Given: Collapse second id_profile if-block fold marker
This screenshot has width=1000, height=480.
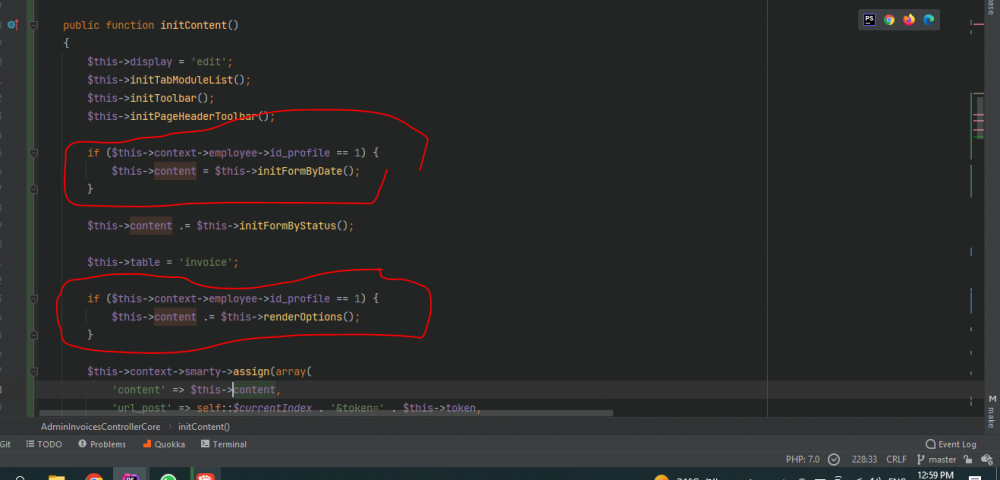Looking at the screenshot, I should 34,298.
